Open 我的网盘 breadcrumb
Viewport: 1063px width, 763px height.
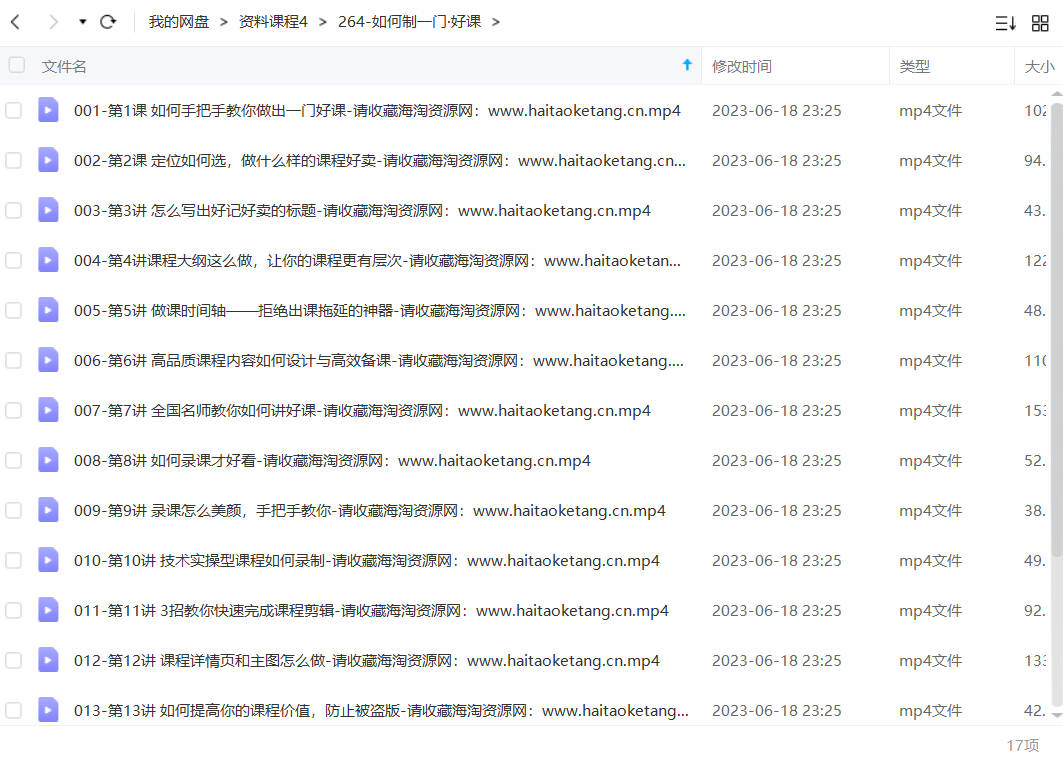(x=178, y=22)
